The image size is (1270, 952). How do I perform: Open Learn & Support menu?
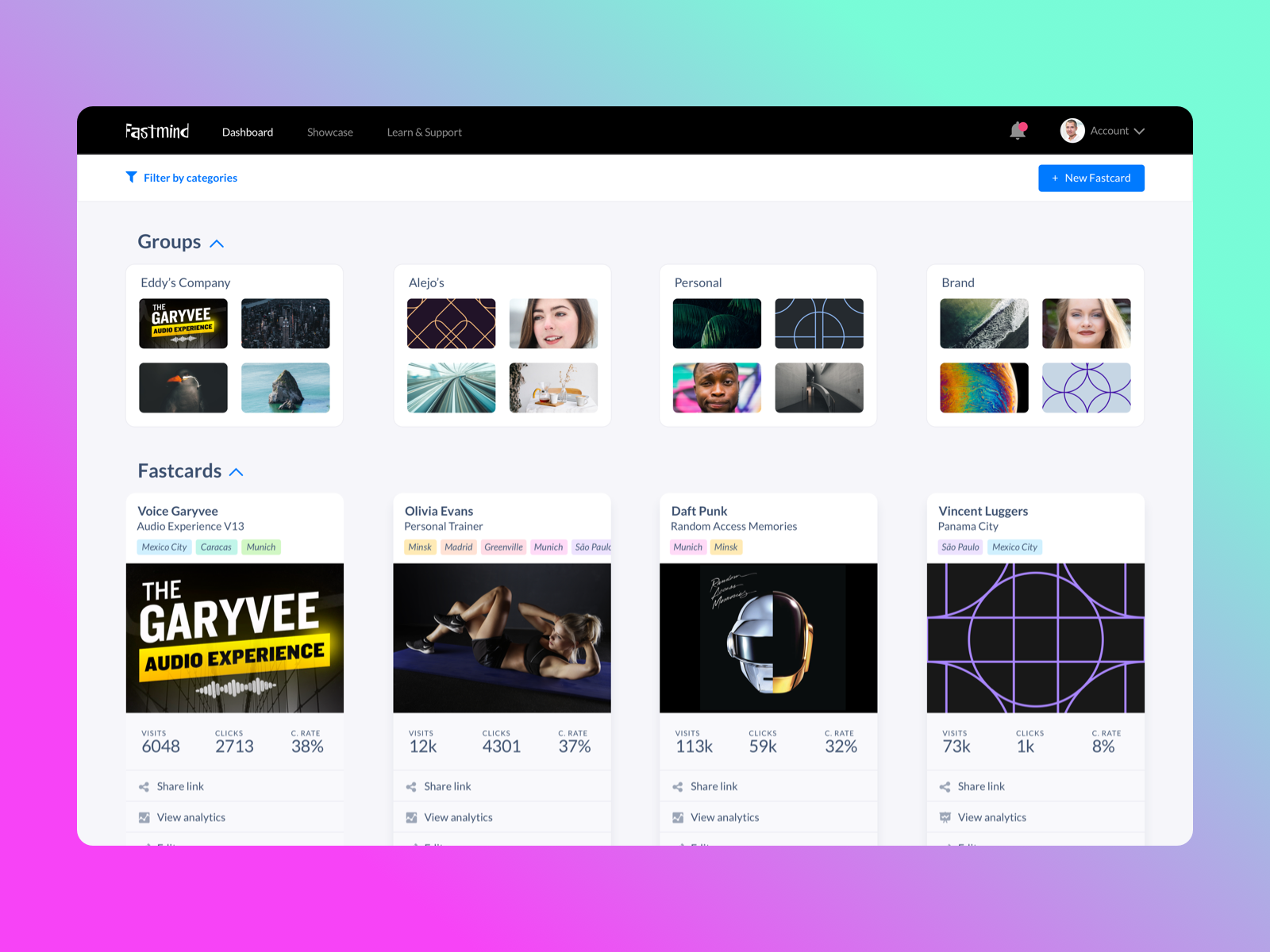(425, 132)
